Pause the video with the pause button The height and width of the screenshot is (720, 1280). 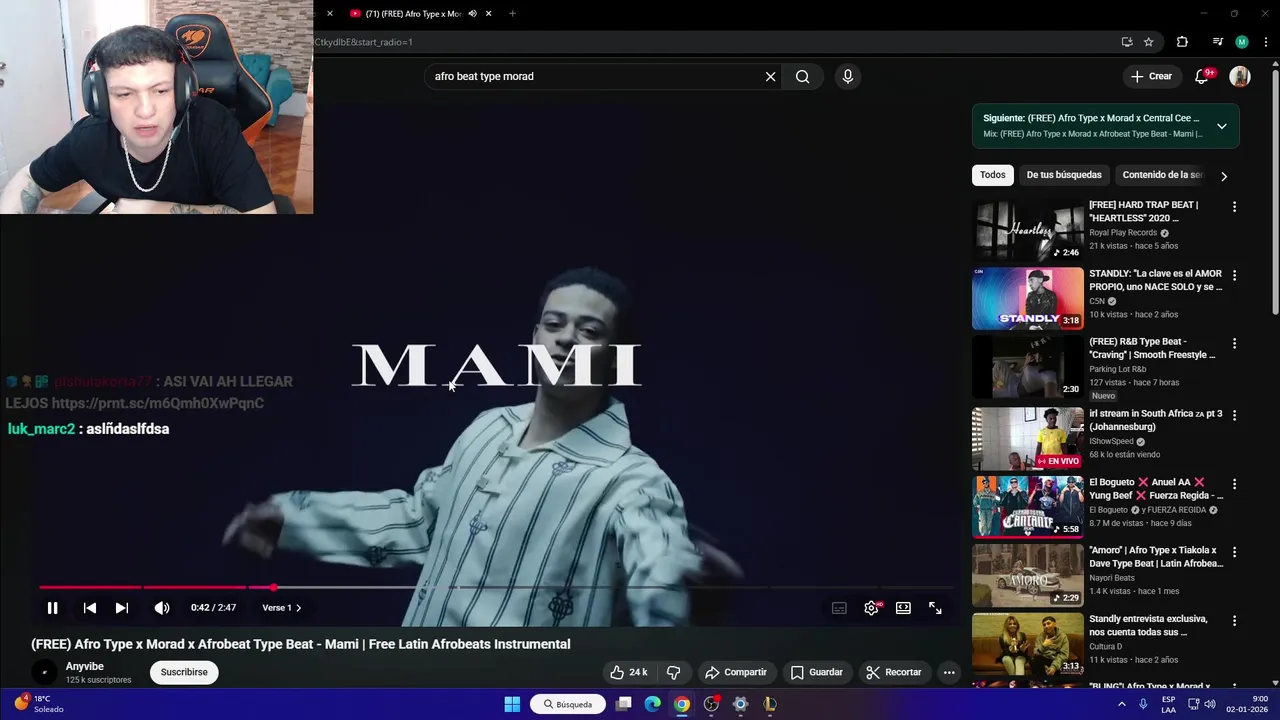52,608
